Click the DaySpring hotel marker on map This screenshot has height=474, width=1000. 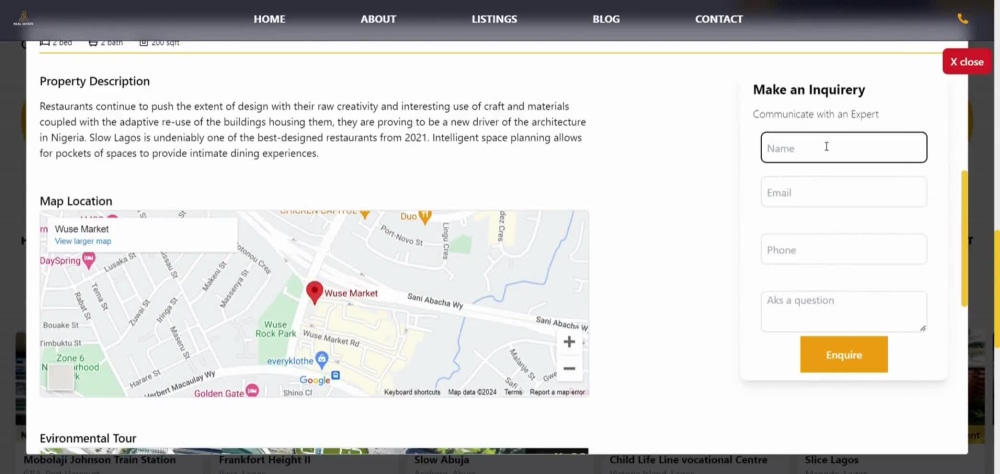click(89, 260)
